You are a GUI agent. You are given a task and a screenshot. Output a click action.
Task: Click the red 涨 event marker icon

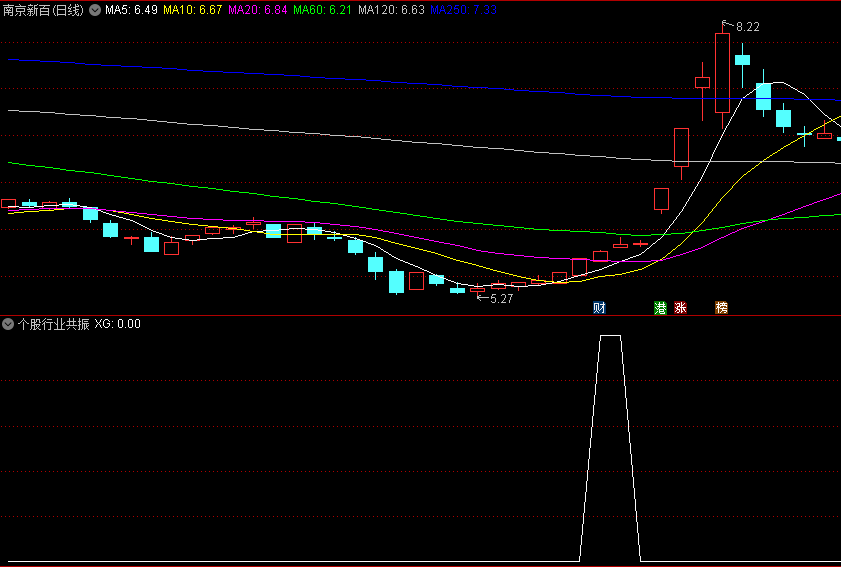tap(681, 307)
